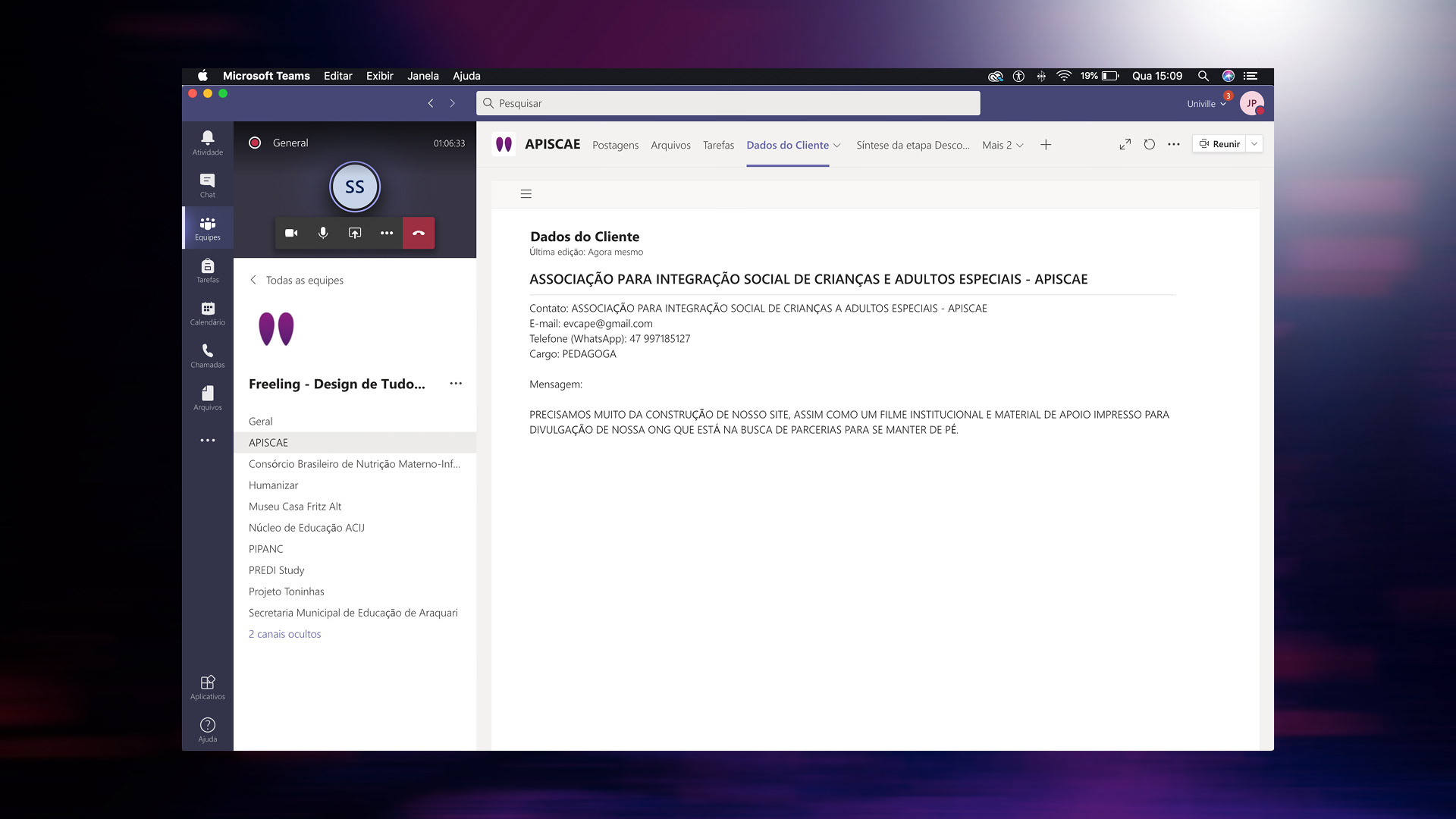Show more apps with sidebar ellipsis
Viewport: 1456px width, 819px height.
207,440
